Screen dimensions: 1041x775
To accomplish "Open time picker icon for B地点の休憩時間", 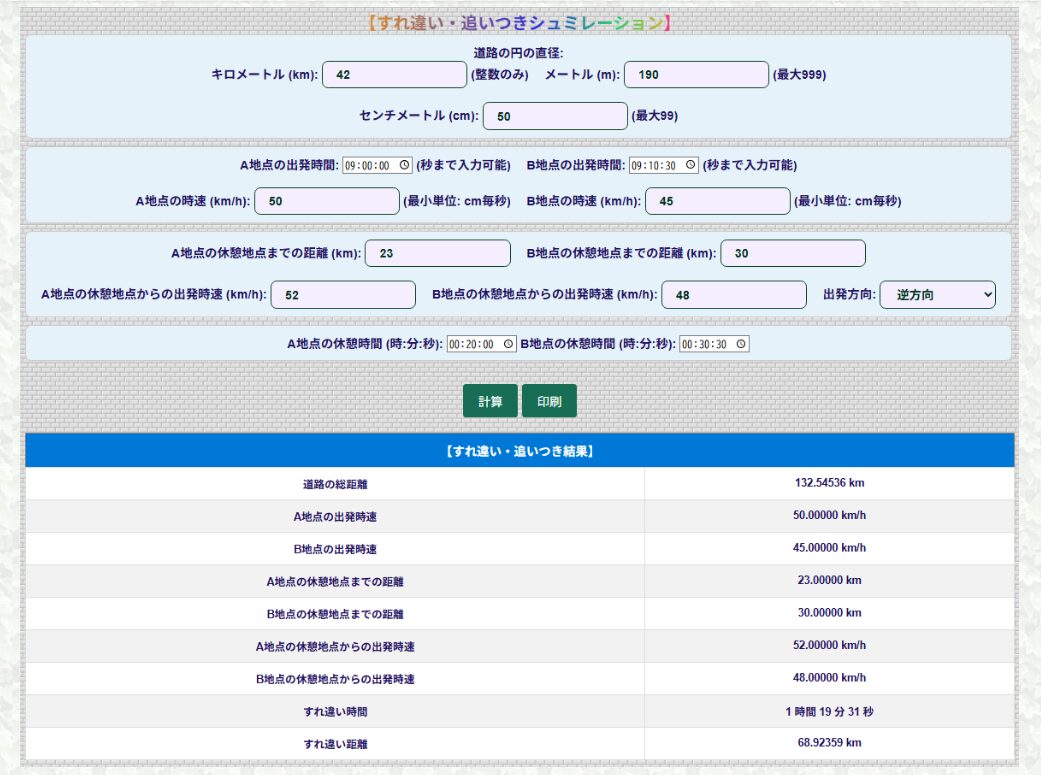I will [740, 344].
